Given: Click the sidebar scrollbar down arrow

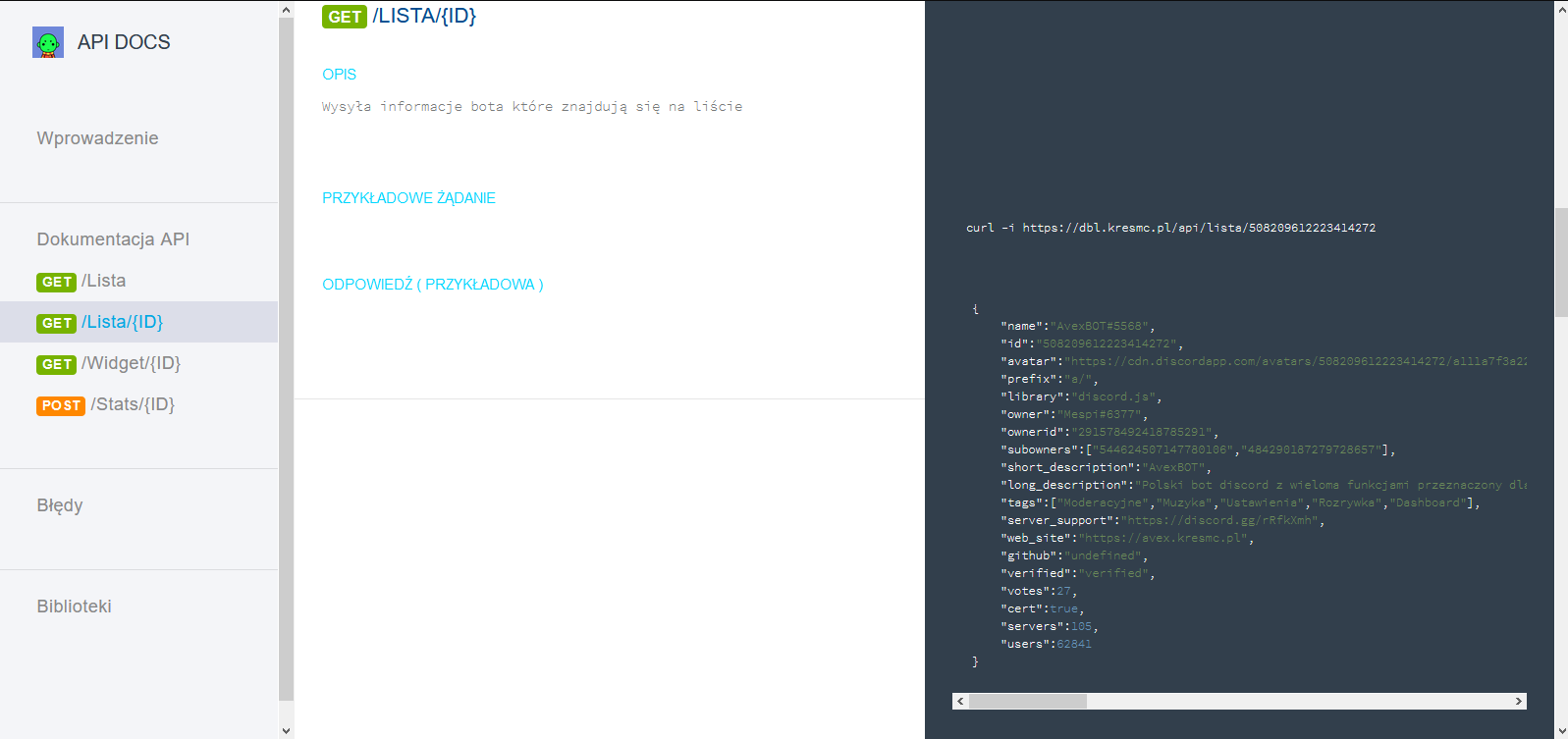Looking at the screenshot, I should pyautogui.click(x=286, y=730).
